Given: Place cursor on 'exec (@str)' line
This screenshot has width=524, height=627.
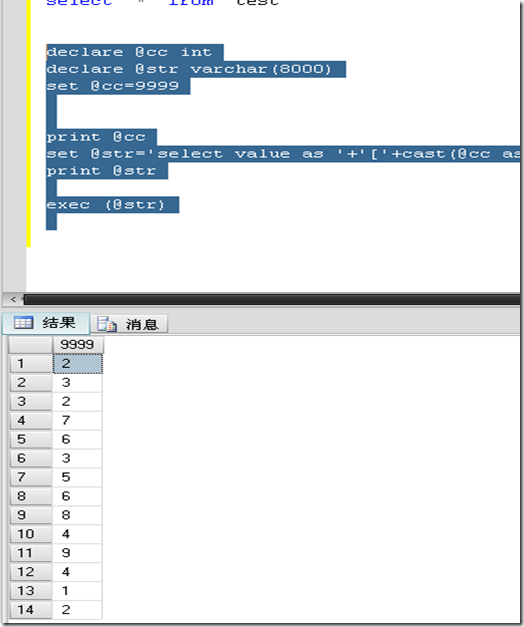Looking at the screenshot, I should click(x=106, y=205).
